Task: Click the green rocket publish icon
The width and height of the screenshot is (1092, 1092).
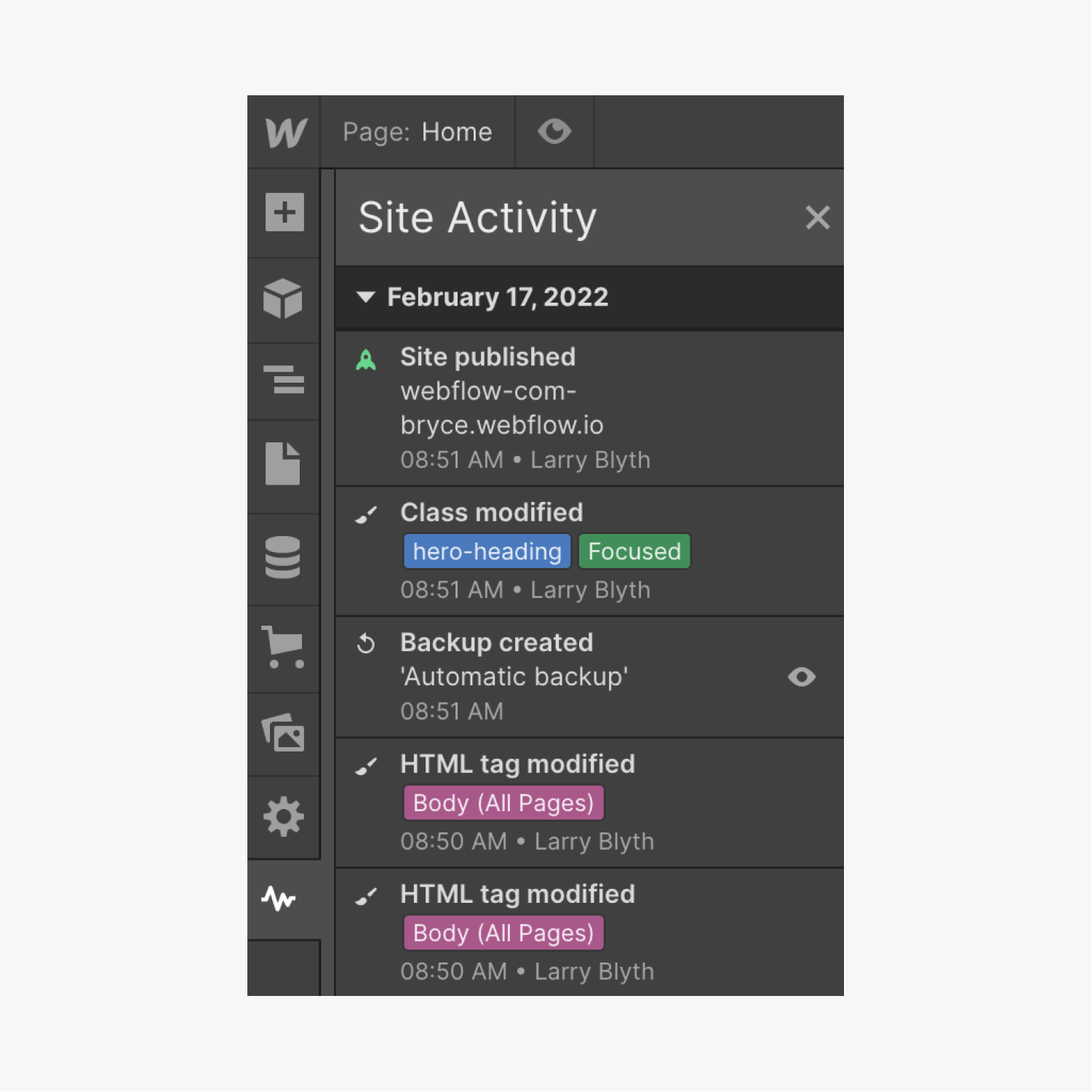Action: (366, 359)
